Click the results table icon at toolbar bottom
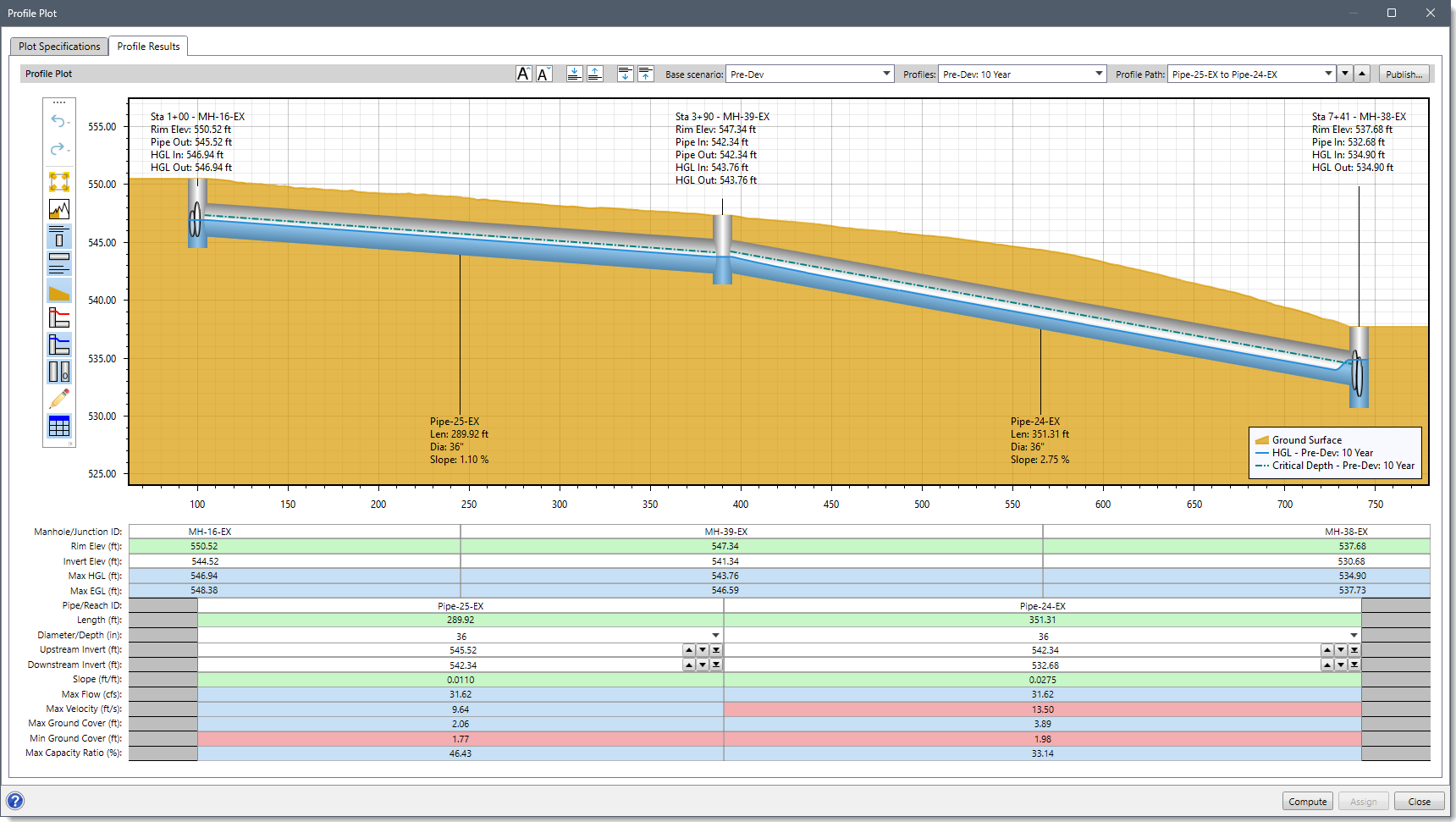 coord(59,426)
